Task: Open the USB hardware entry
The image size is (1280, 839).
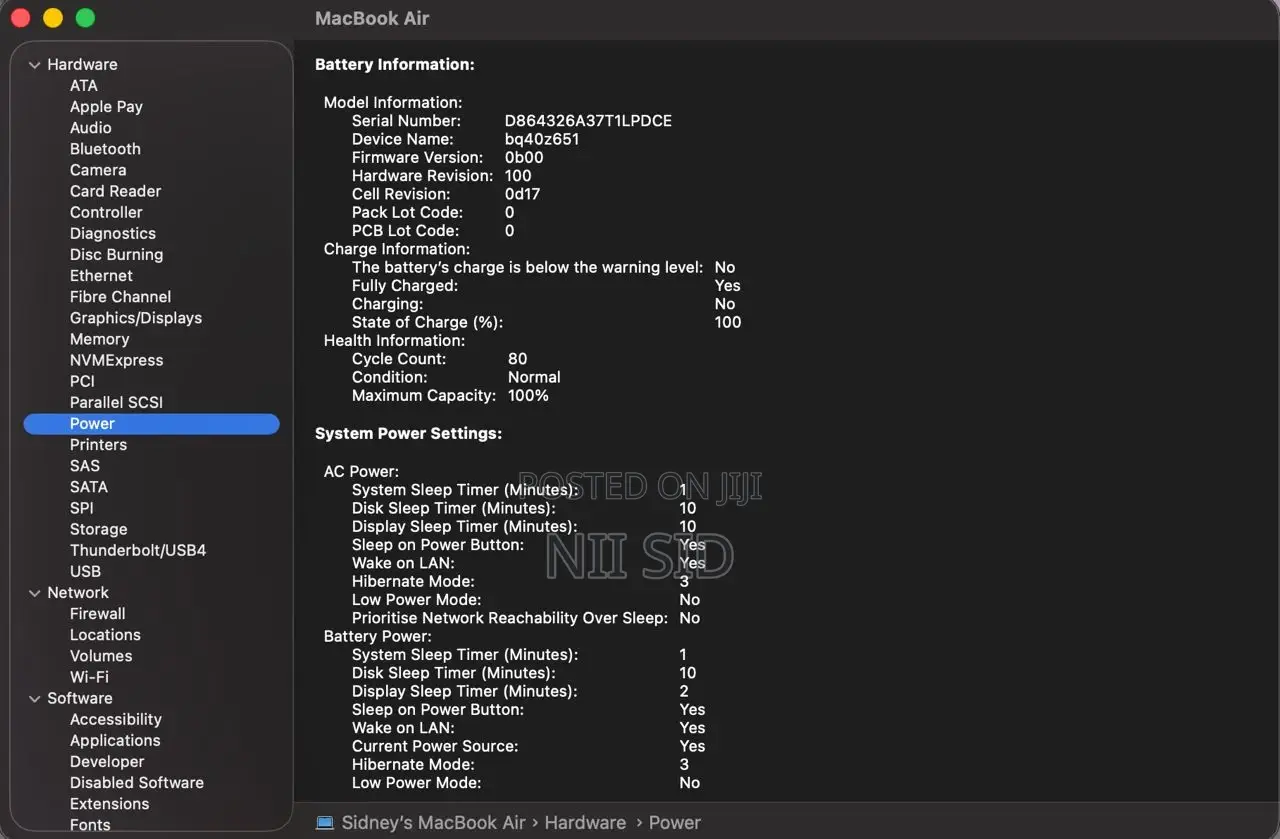Action: coord(85,571)
